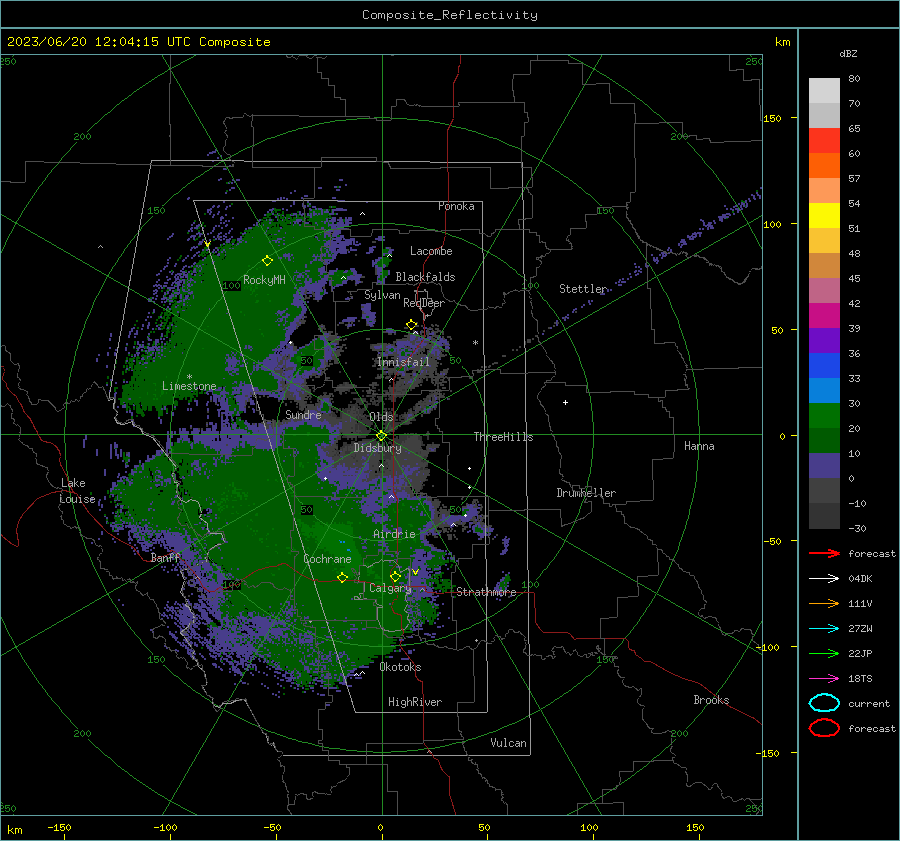Click the Sylvan label
The width and height of the screenshot is (900, 841).
[x=382, y=295]
